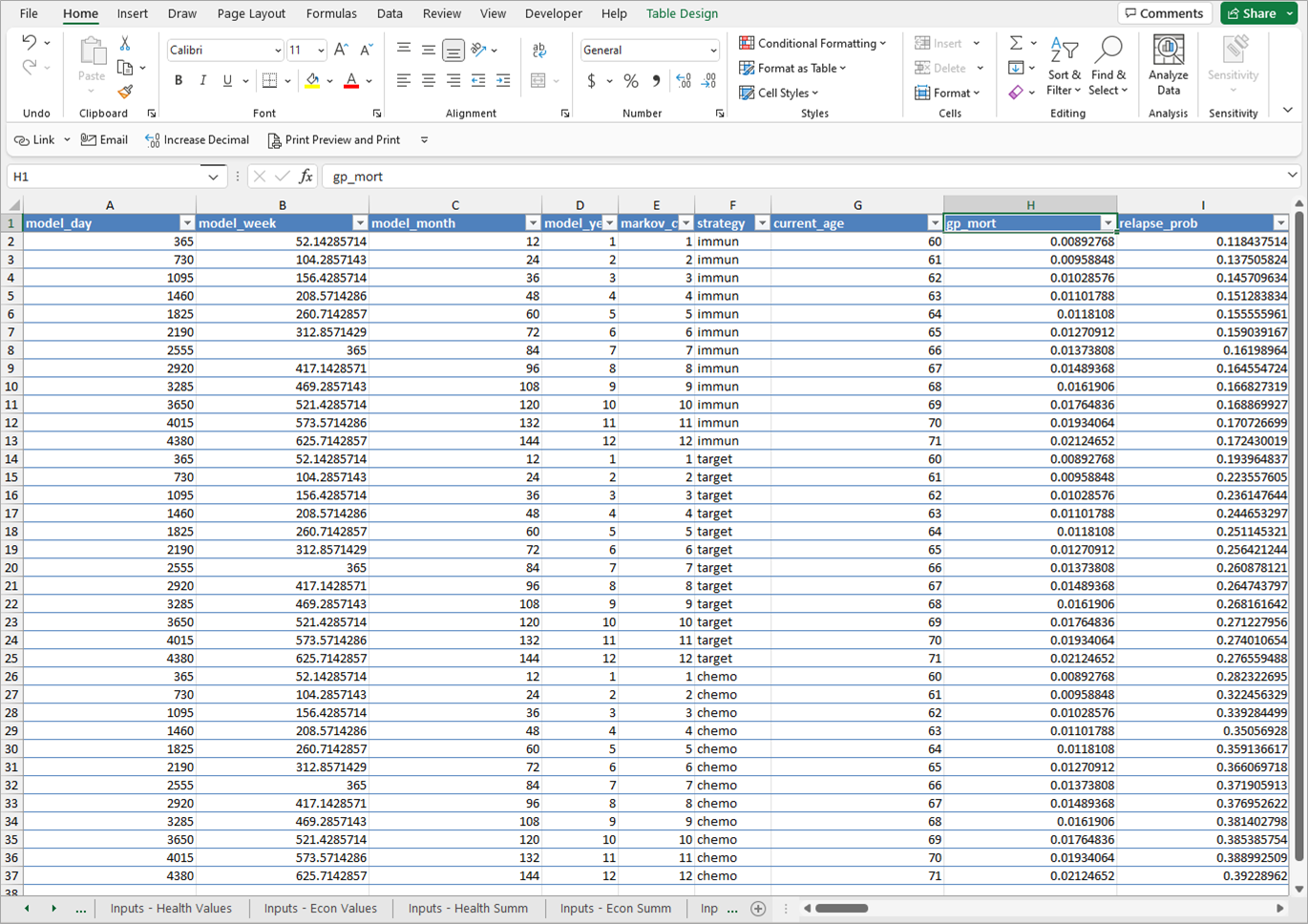Viewport: 1308px width, 924px height.
Task: Apply Comma Style format
Action: (x=656, y=81)
